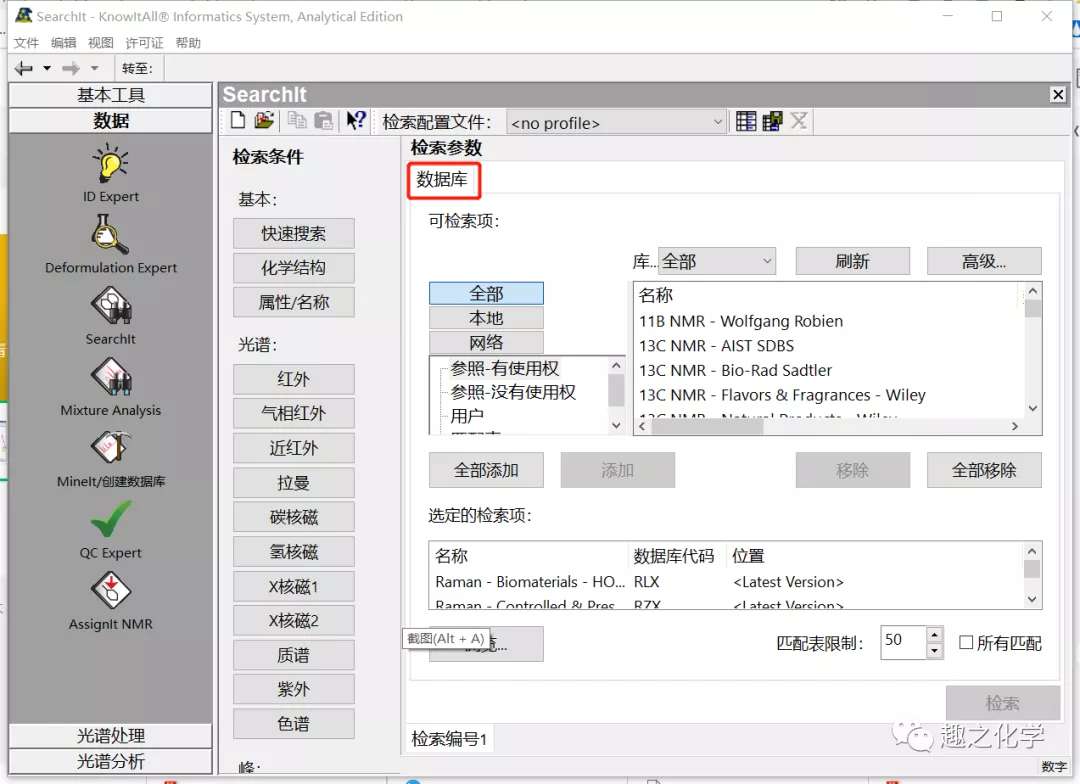Open the 帮助 menu

(x=188, y=43)
